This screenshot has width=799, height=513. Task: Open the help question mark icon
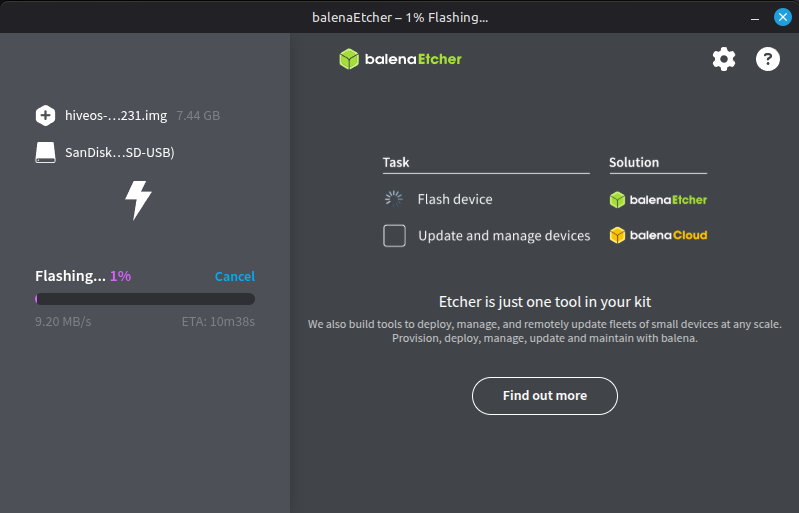767,59
